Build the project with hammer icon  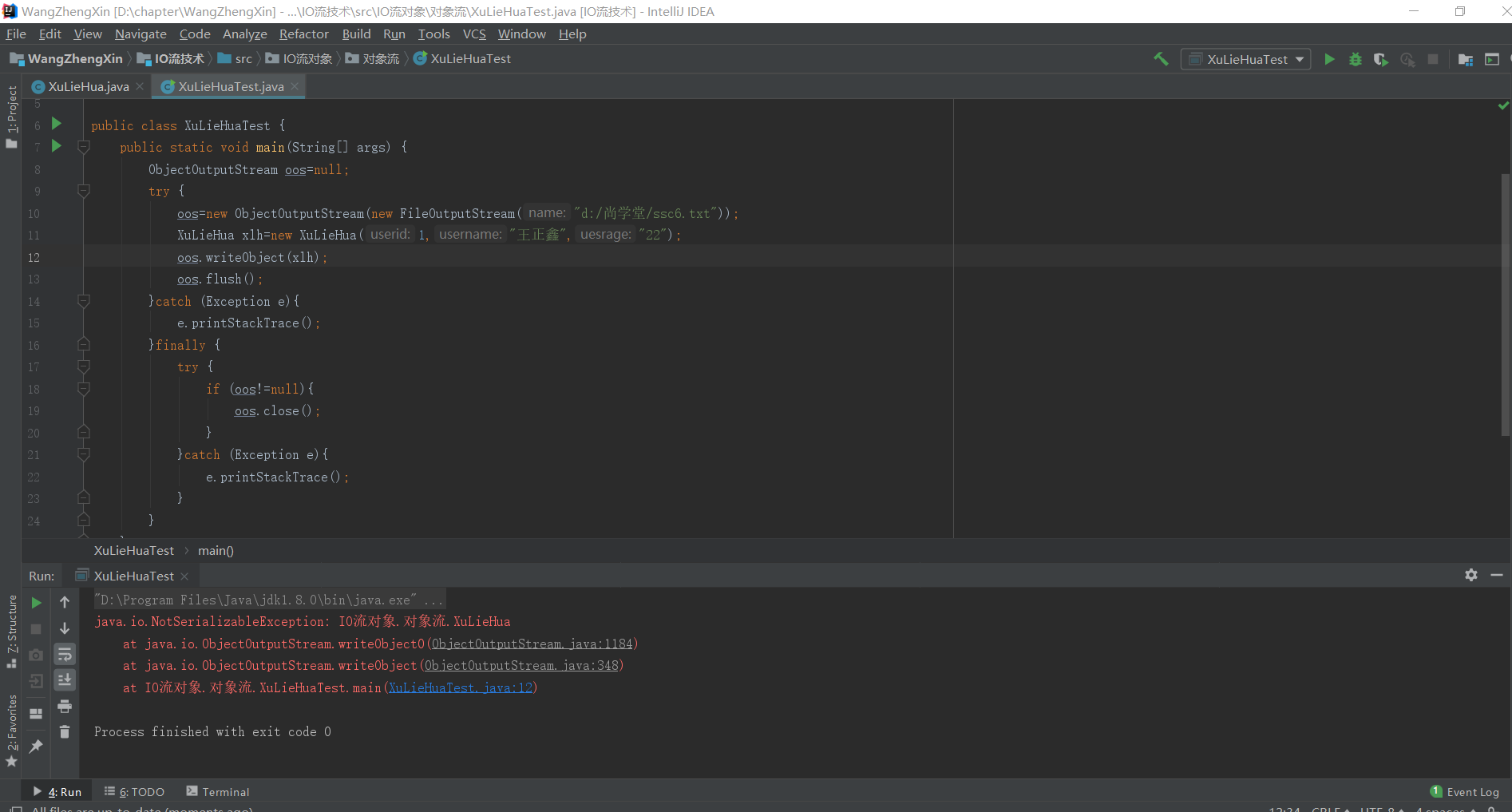tap(1161, 59)
